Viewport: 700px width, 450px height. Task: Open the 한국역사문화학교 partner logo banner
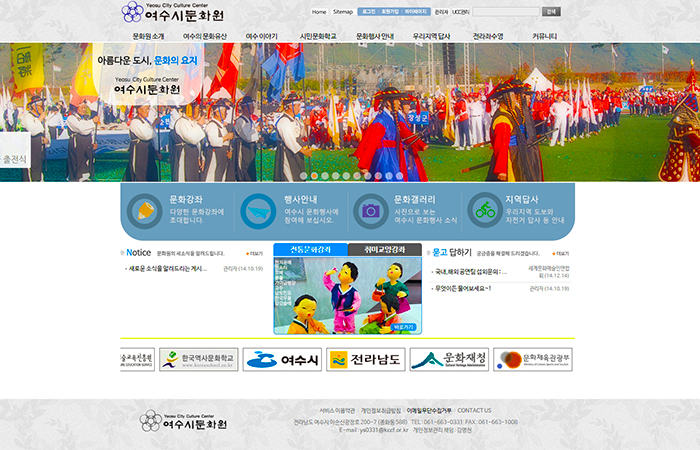[199, 359]
